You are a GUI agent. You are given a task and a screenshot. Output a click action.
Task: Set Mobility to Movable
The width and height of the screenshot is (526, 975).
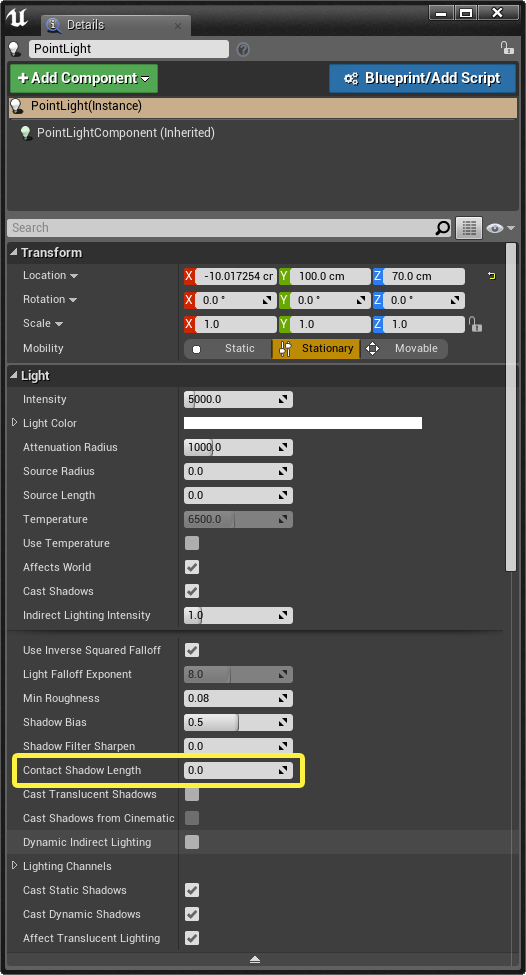[x=404, y=349]
